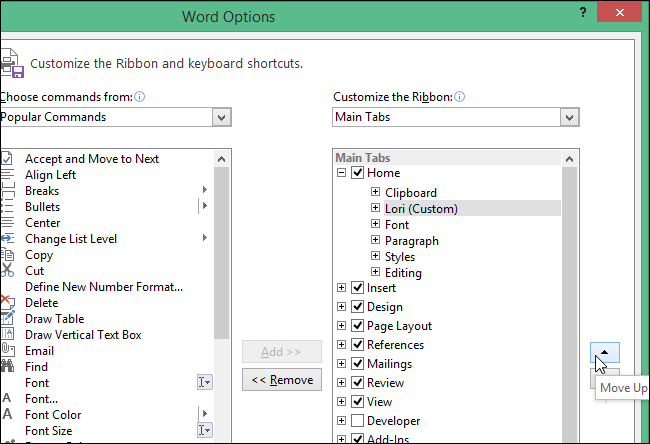Select the Page Layout tab entry
This screenshot has height=444, width=650.
399,326
